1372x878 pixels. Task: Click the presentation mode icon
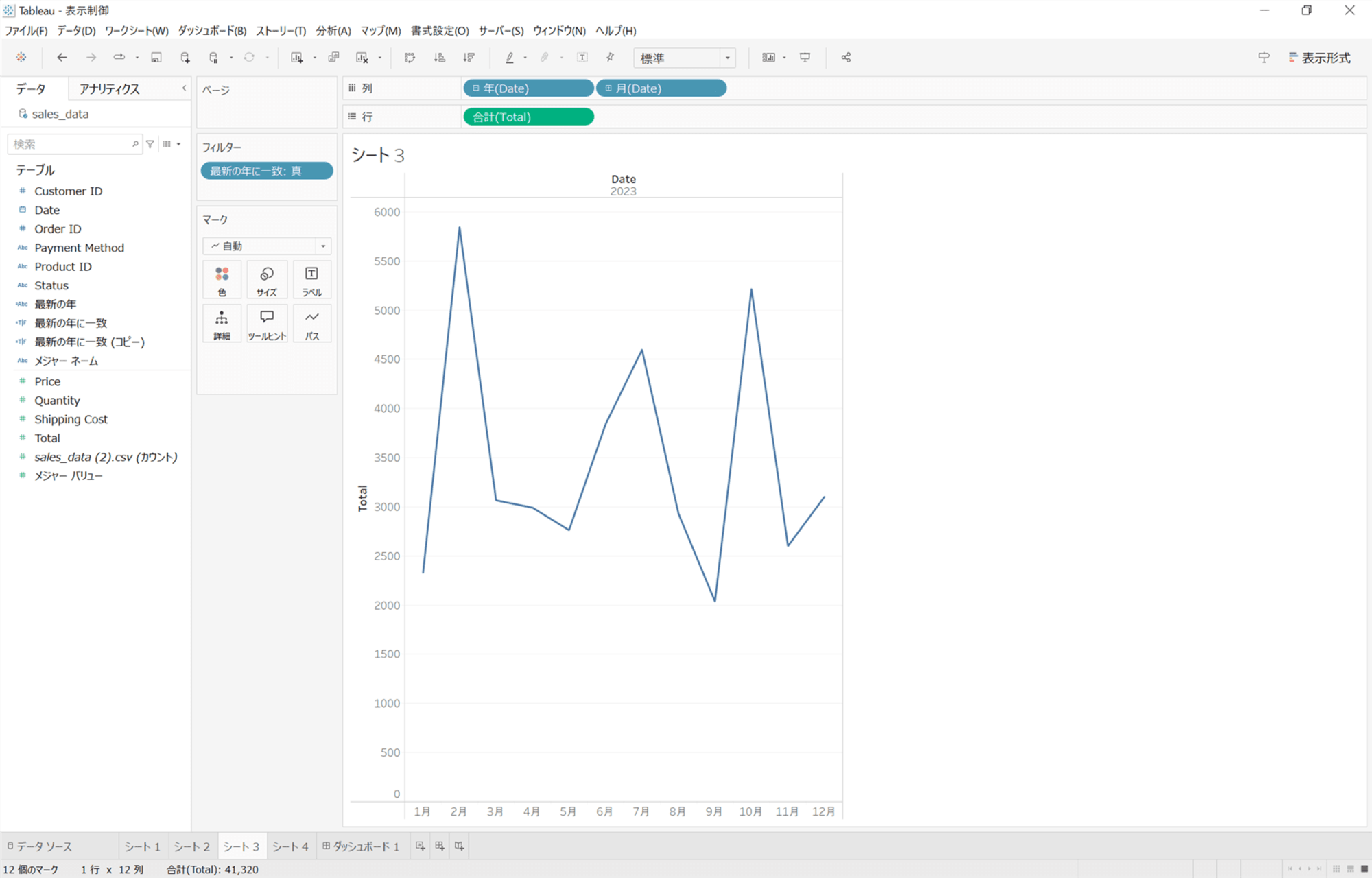805,58
